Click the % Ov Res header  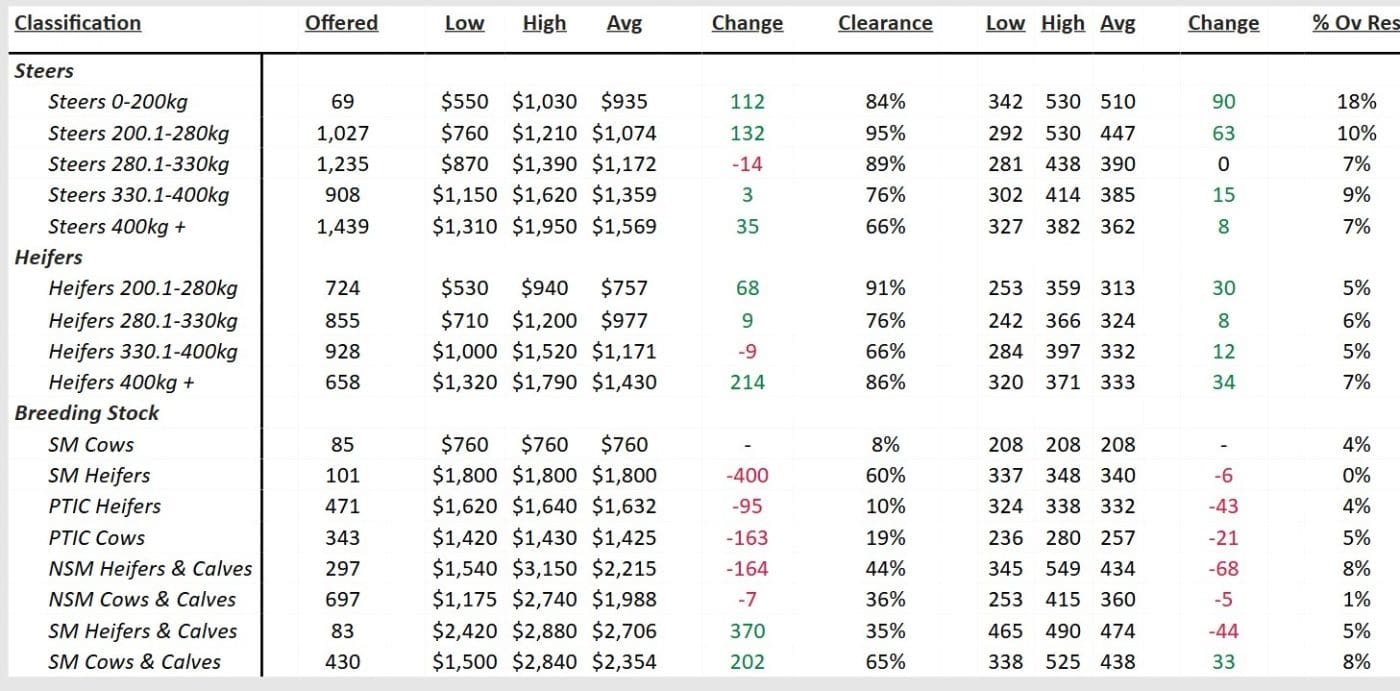click(x=1355, y=23)
